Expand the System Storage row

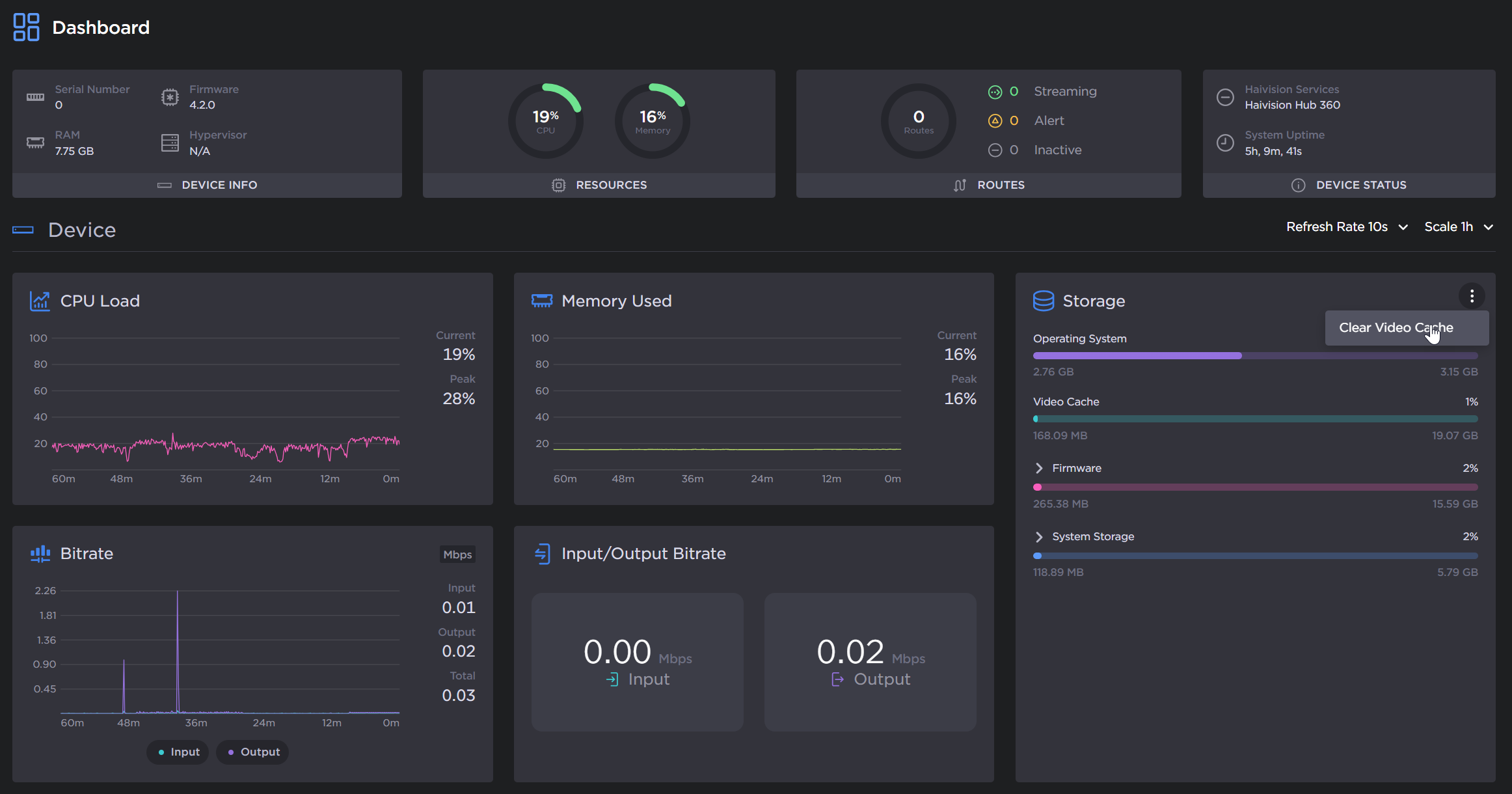(x=1039, y=536)
